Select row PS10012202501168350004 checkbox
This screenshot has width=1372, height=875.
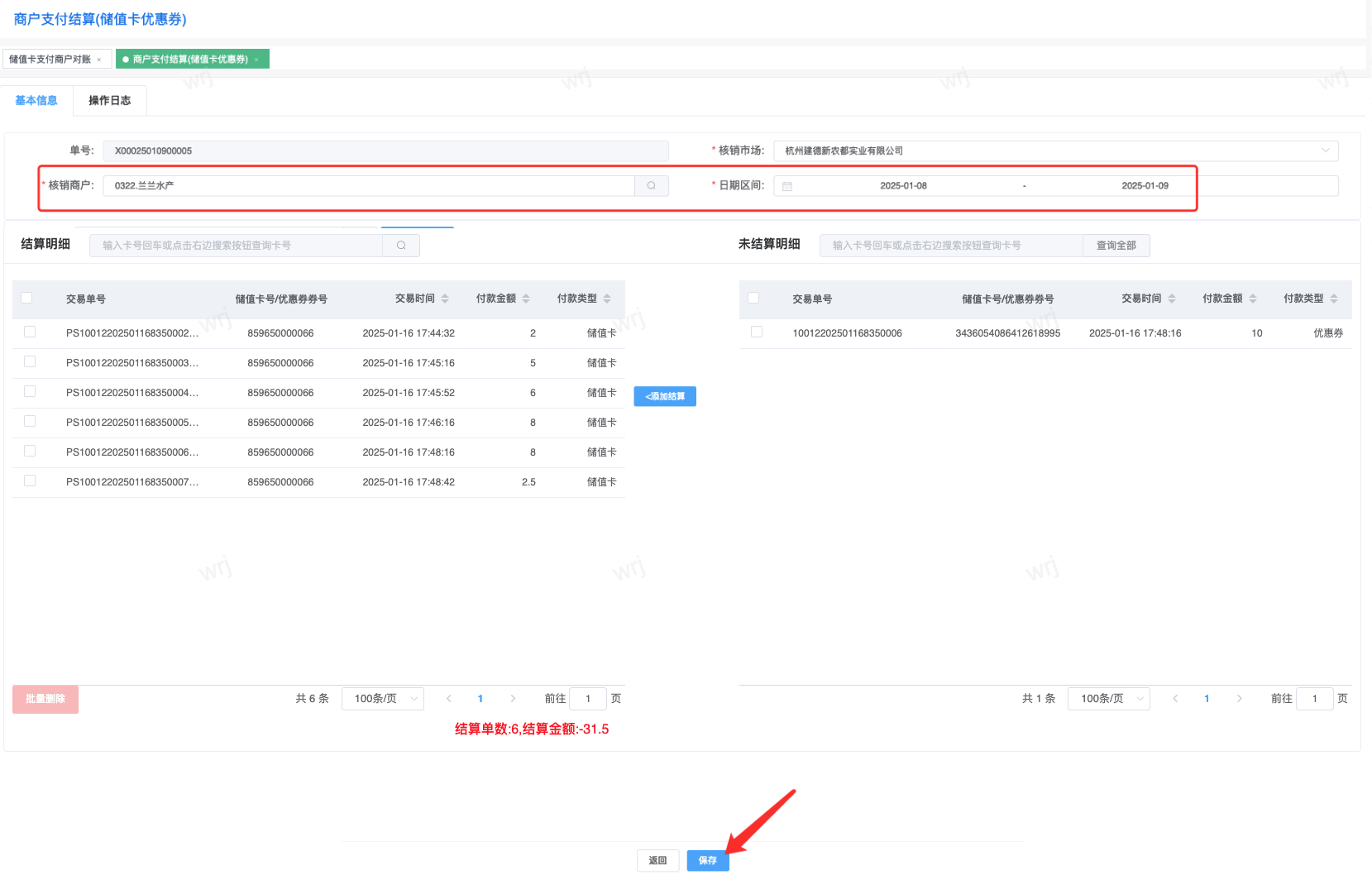[30, 391]
